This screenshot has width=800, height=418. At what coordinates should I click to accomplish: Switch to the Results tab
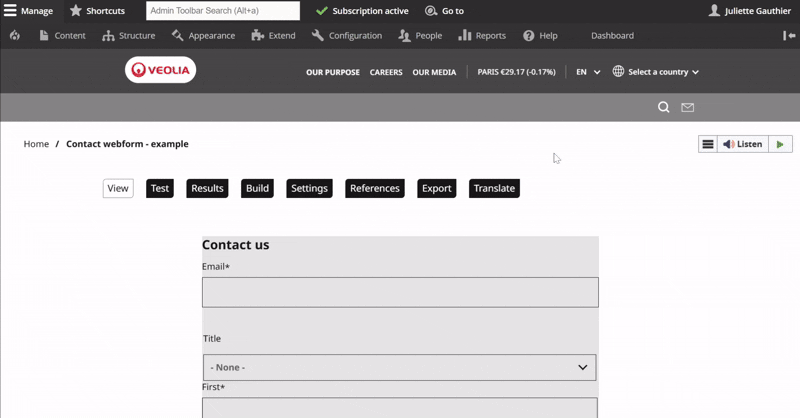pyautogui.click(x=207, y=188)
